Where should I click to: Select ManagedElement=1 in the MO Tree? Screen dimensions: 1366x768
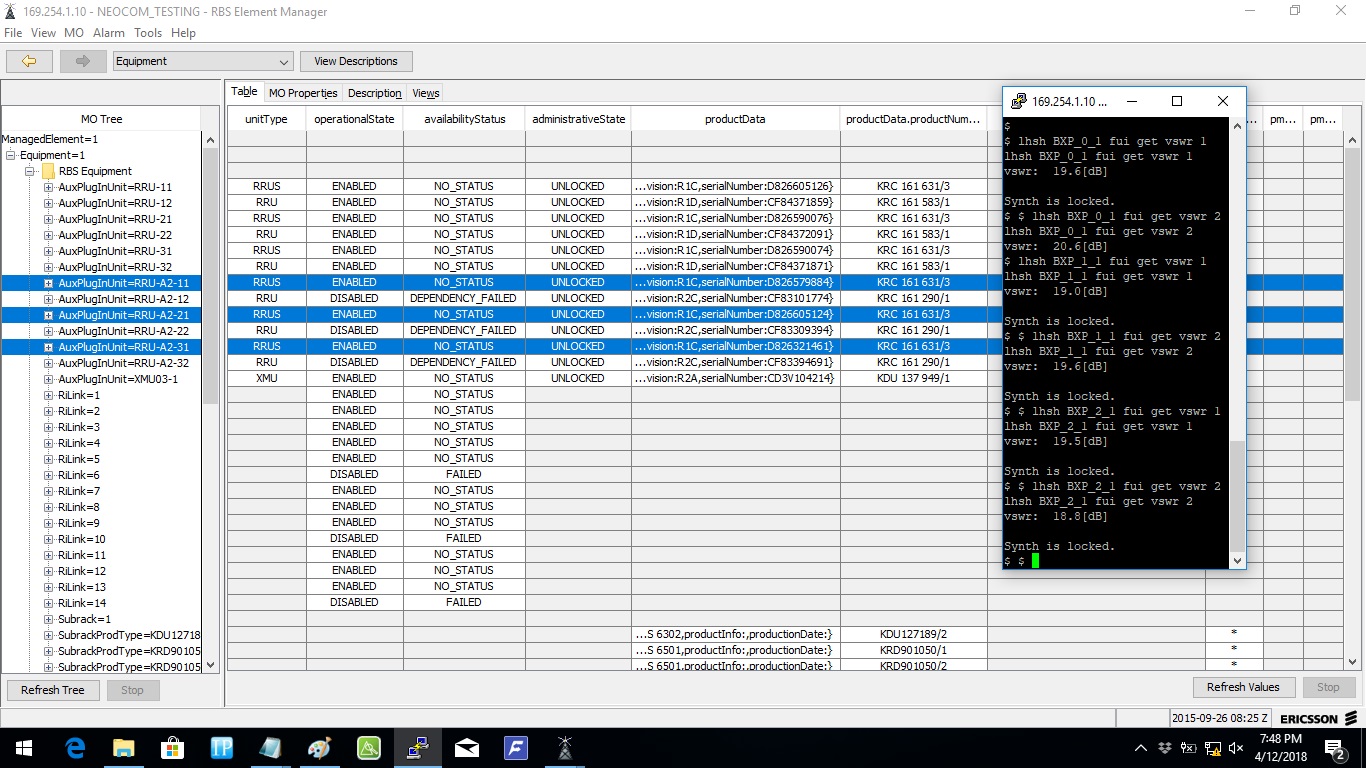pos(50,139)
